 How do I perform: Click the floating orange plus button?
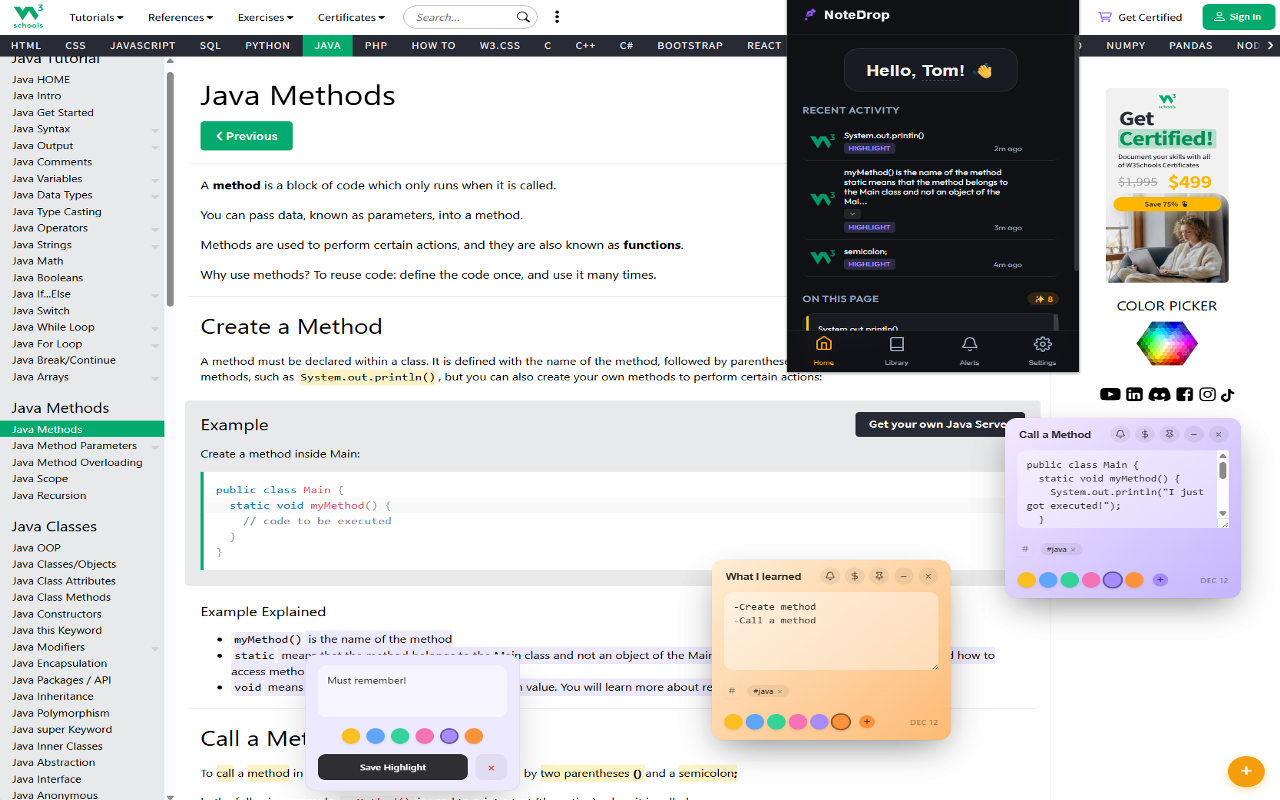(x=1245, y=771)
